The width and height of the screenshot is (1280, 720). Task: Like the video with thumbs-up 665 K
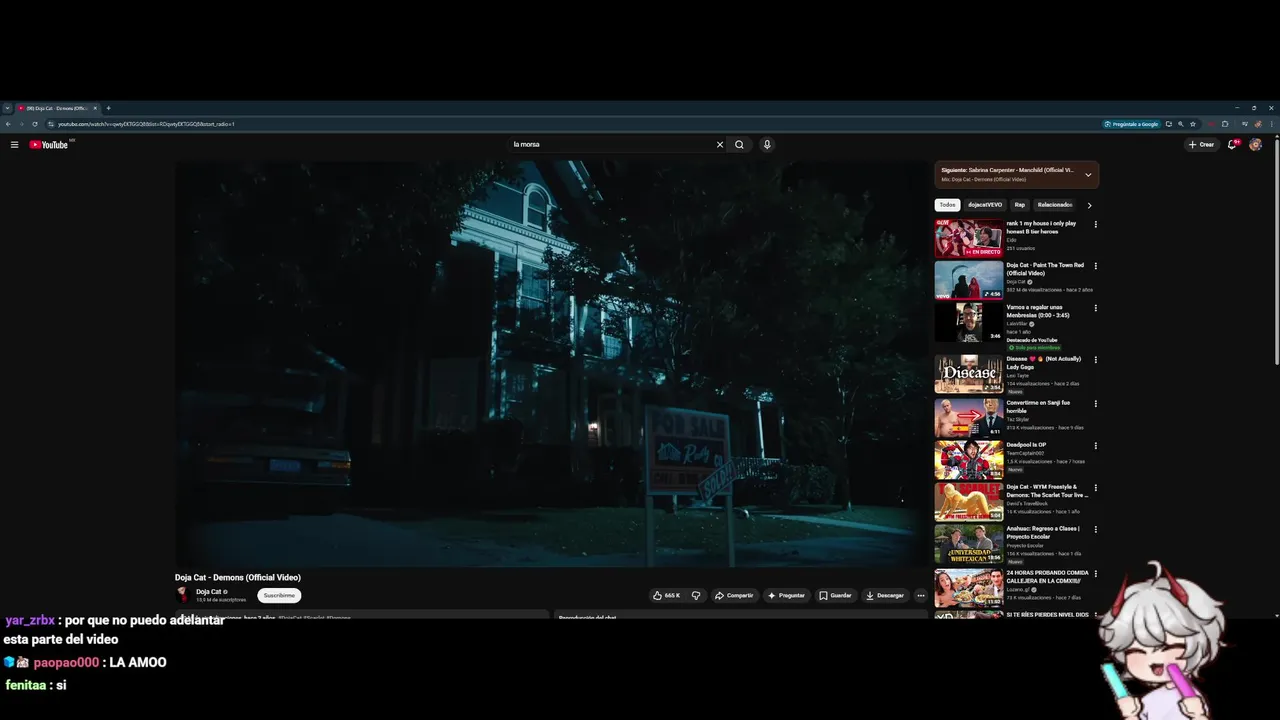(x=666, y=595)
